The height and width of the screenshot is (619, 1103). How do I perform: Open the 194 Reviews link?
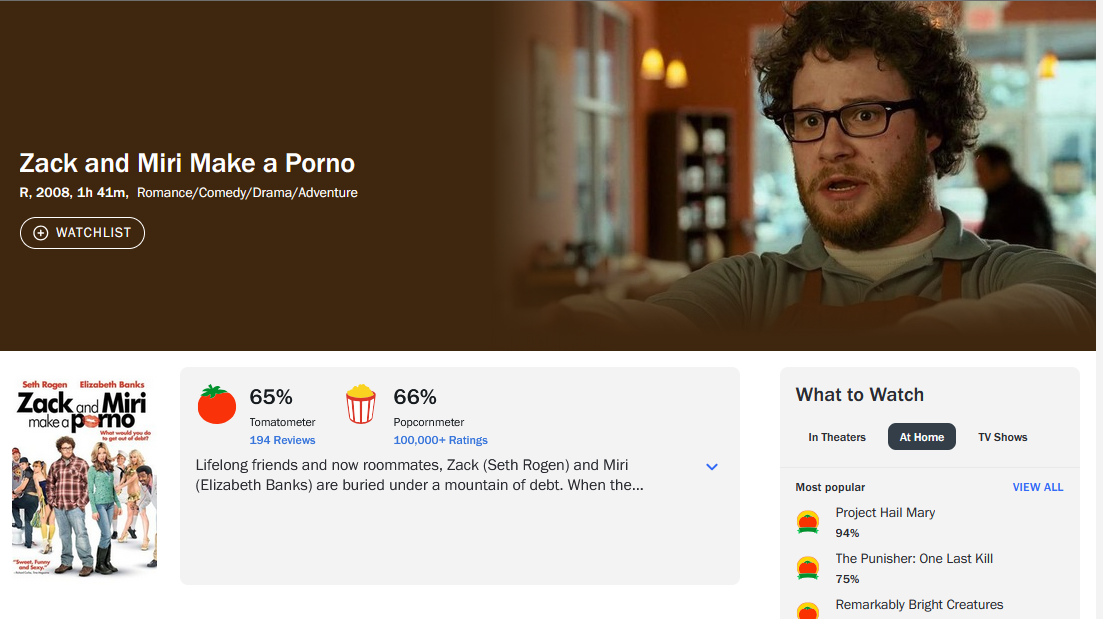point(282,440)
